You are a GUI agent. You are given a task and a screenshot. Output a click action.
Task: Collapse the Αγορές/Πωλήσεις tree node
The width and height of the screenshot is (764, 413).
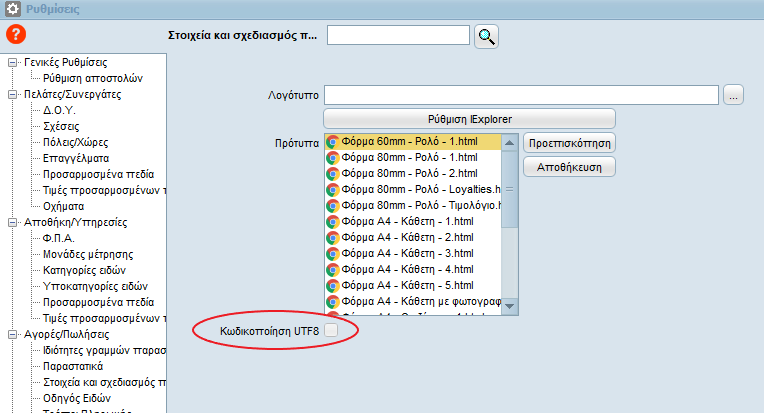click(13, 335)
